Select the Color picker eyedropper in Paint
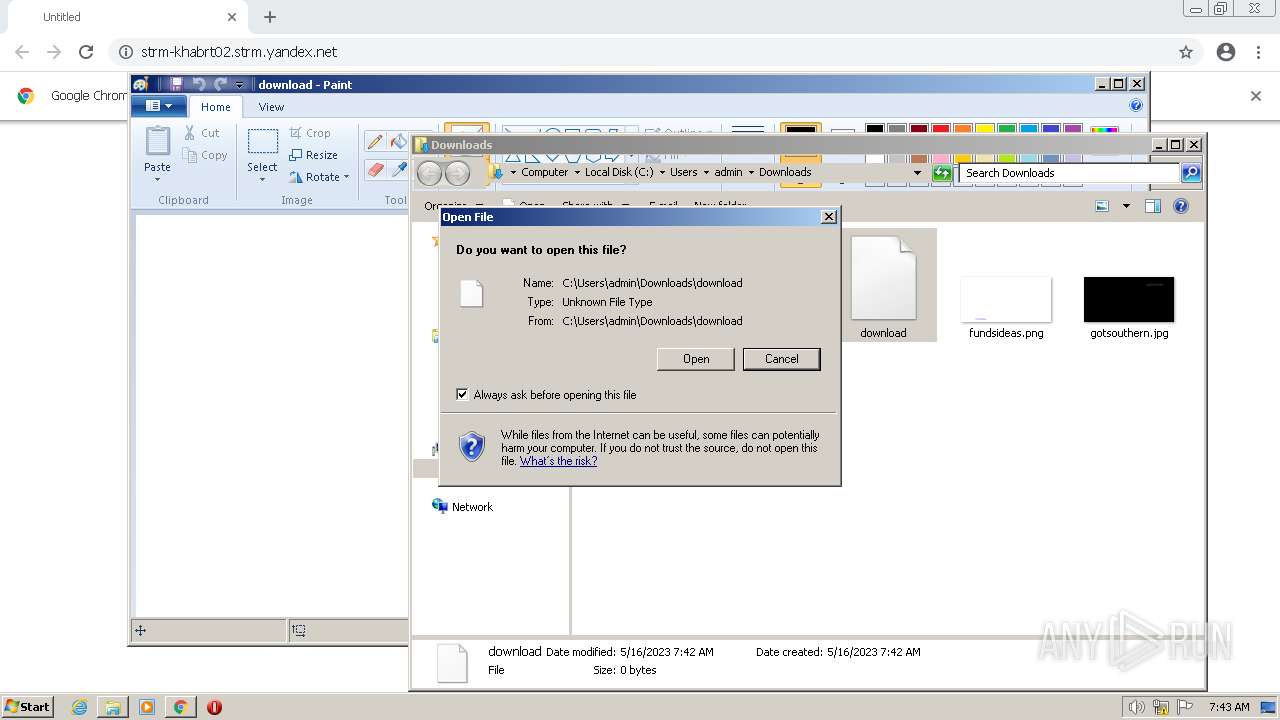Screen dimensions: 1280x720 click(x=399, y=170)
